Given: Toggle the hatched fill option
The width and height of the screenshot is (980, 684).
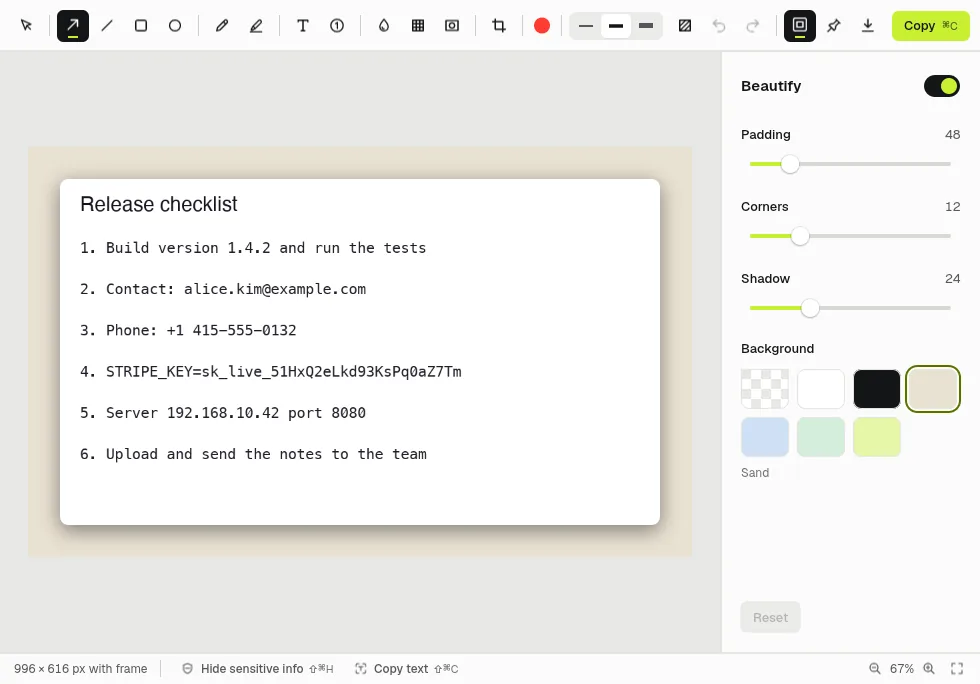Looking at the screenshot, I should [685, 26].
